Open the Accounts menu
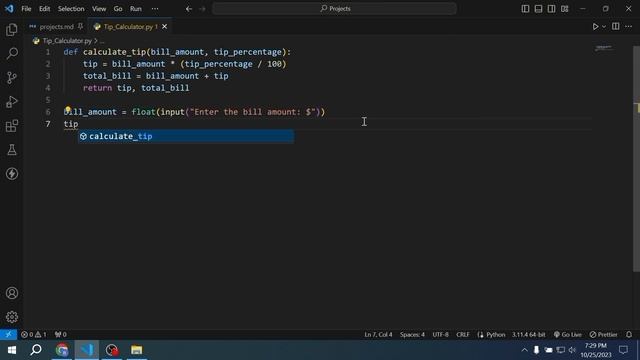 [x=12, y=293]
